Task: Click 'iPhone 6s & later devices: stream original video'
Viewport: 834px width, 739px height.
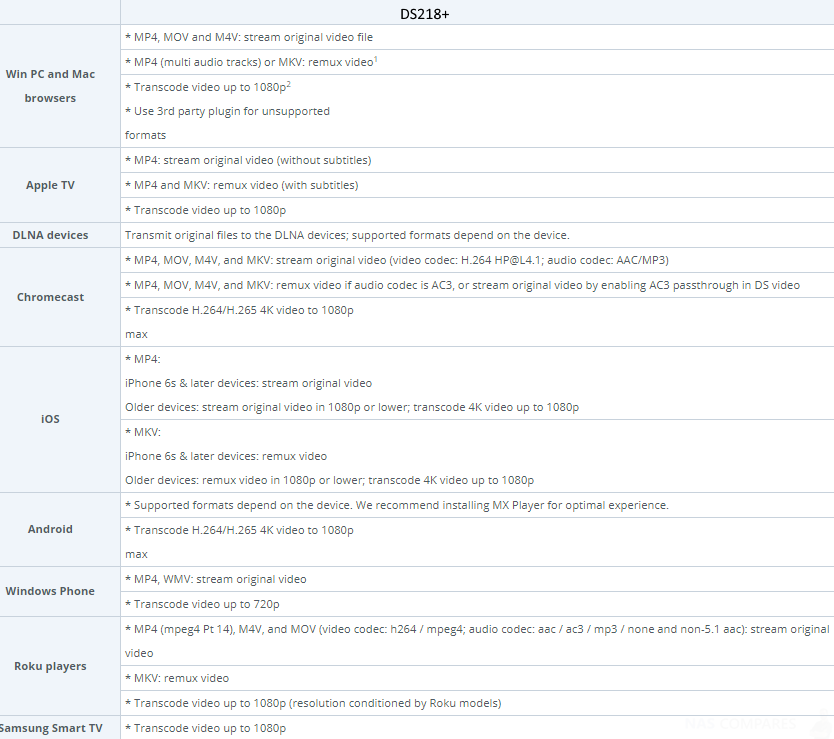Action: [248, 383]
